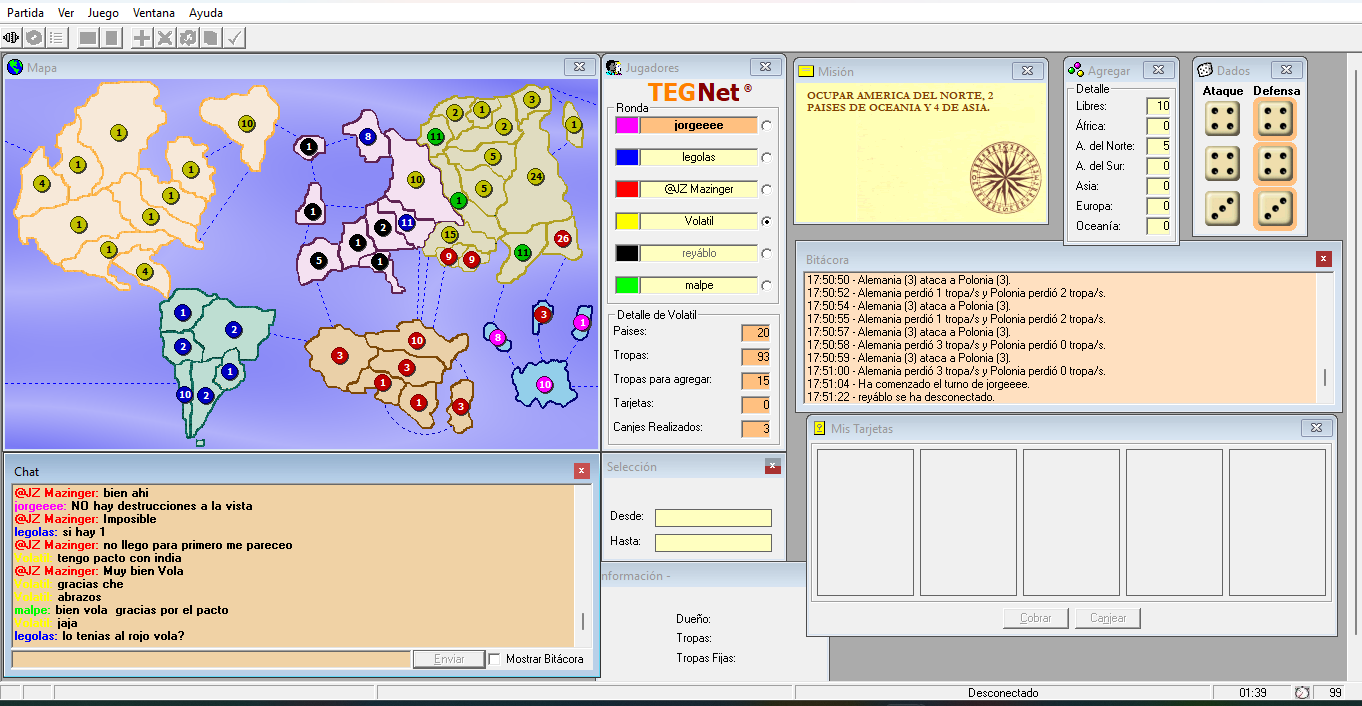Click the globe icon of Mapa window

pos(15,67)
